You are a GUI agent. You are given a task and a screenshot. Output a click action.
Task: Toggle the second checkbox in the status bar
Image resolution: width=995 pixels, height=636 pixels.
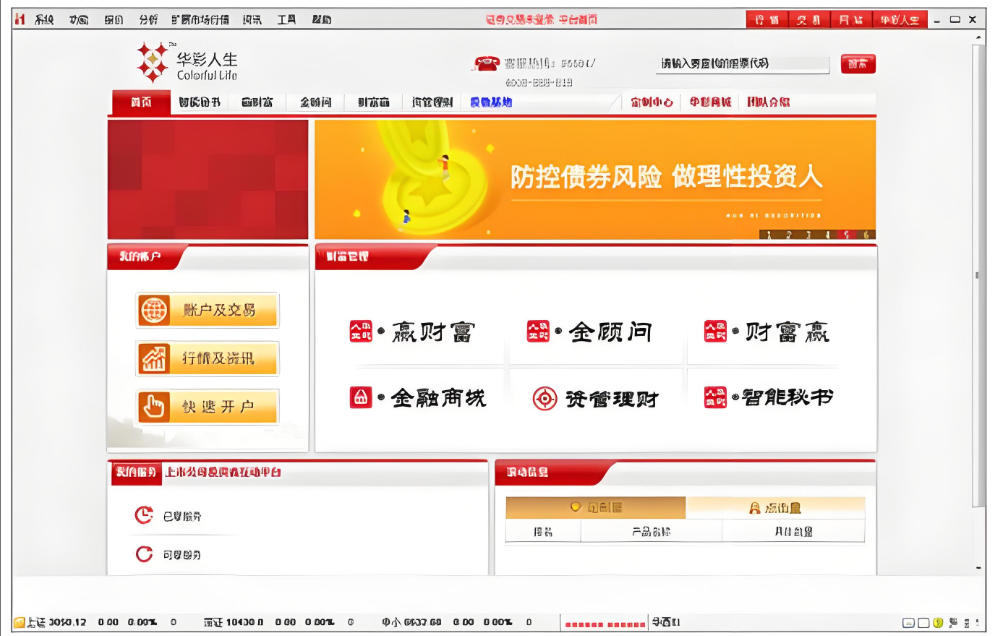[x=923, y=622]
